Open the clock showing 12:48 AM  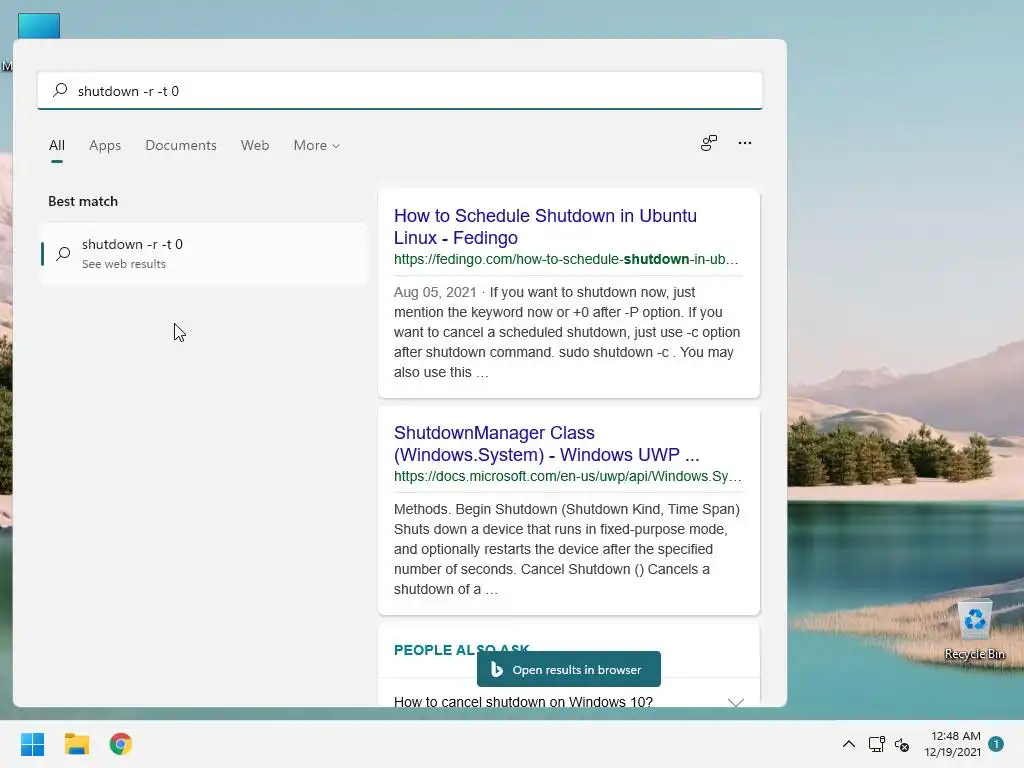(x=955, y=736)
